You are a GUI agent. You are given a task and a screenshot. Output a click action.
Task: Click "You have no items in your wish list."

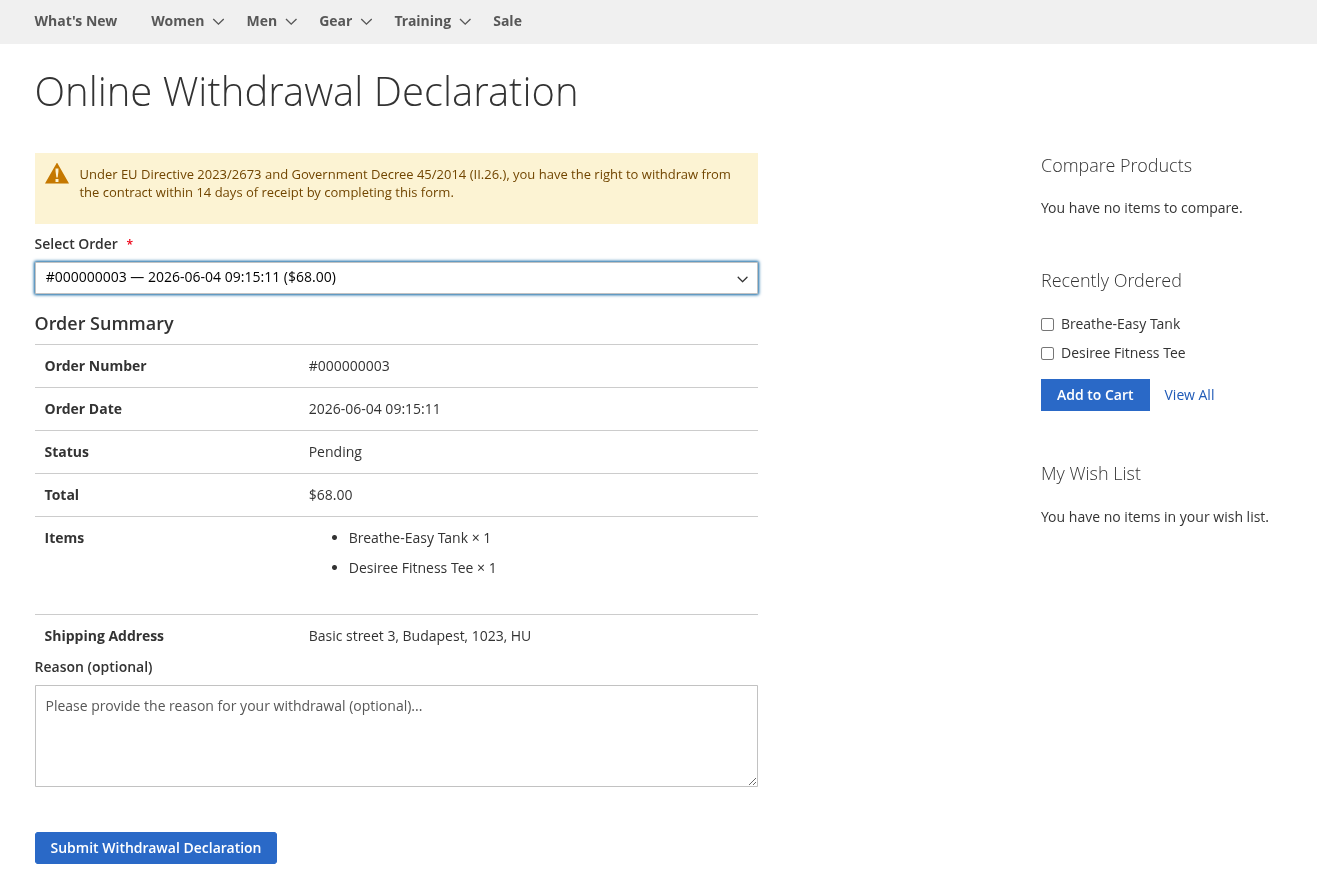(x=1154, y=517)
